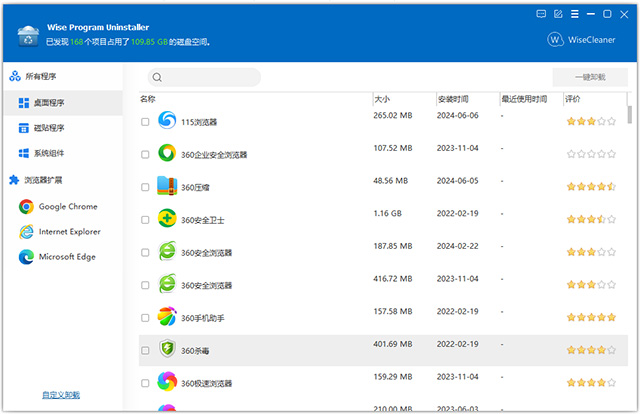The height and width of the screenshot is (414, 640).
Task: Click the star rating for 360压缩
Action: point(591,187)
